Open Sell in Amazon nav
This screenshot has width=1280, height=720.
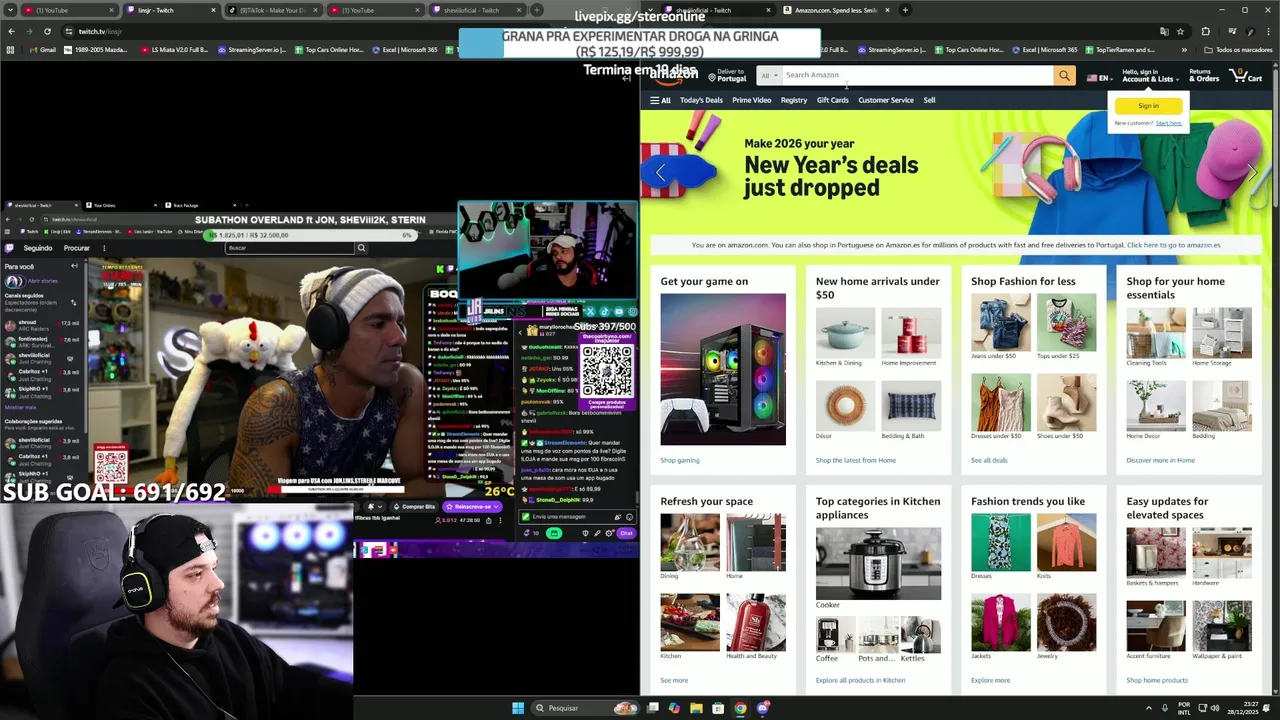929,100
